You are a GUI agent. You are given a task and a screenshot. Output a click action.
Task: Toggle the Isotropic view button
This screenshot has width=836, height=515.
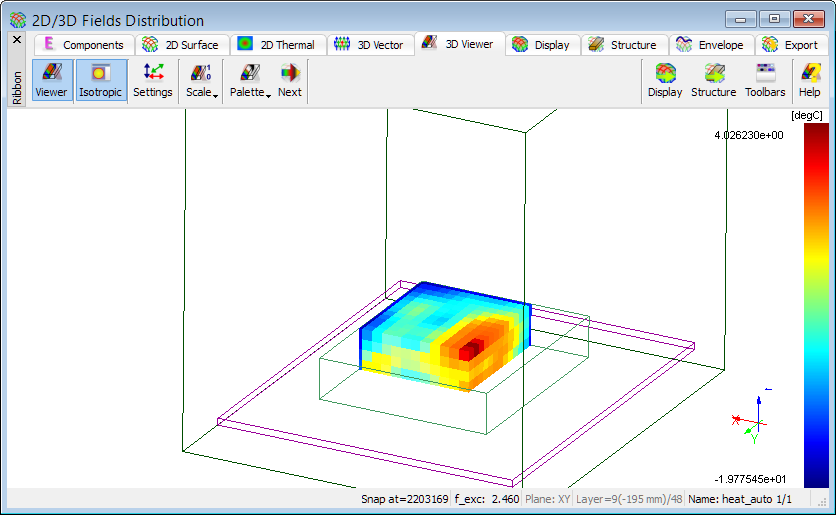coord(100,80)
